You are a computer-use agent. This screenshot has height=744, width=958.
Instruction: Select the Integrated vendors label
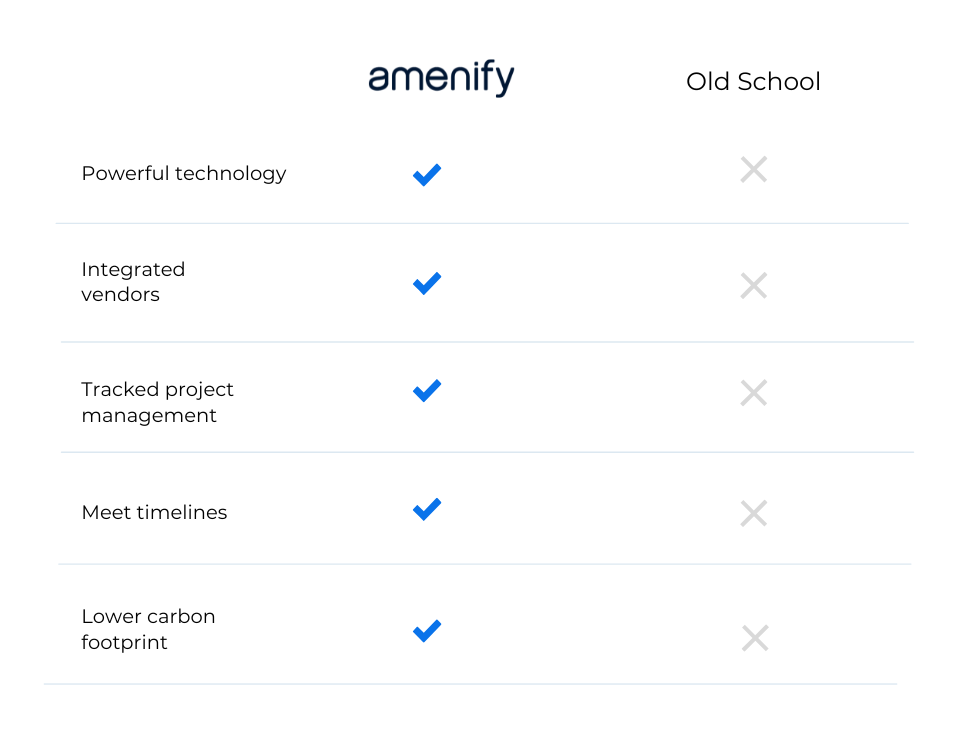(x=133, y=282)
